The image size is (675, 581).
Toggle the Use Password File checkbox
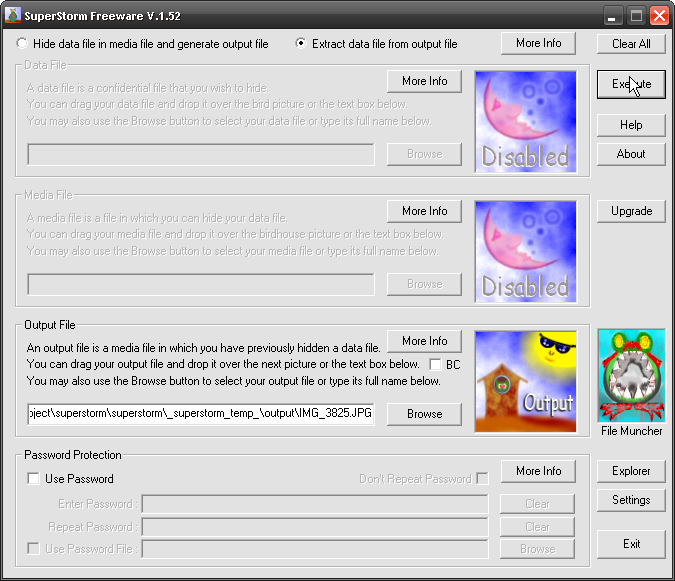[33, 549]
